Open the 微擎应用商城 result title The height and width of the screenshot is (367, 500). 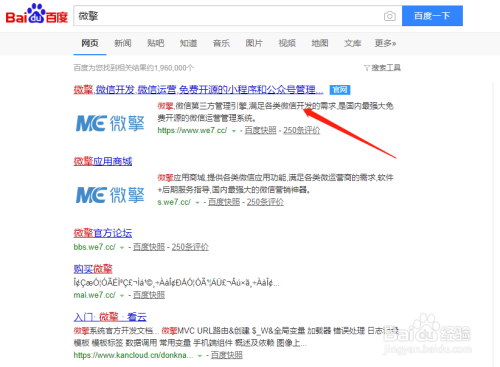103,161
